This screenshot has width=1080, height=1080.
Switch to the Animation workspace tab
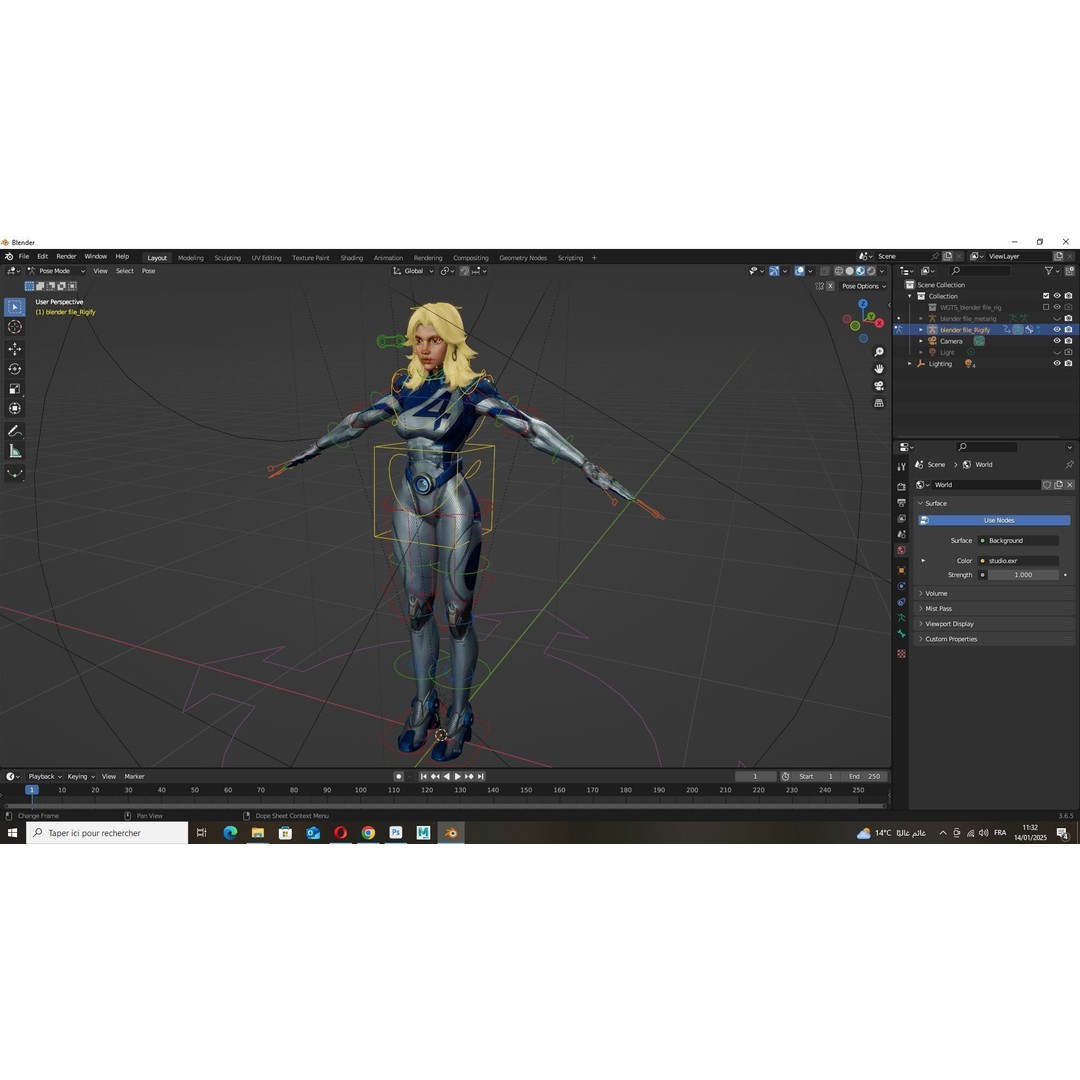[x=388, y=258]
